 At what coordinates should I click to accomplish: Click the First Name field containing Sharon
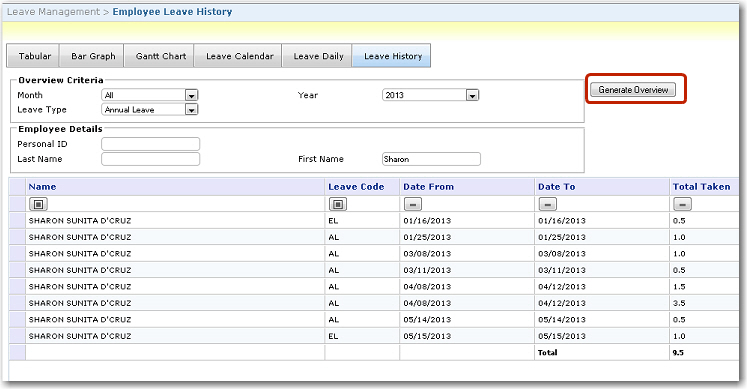(x=432, y=159)
